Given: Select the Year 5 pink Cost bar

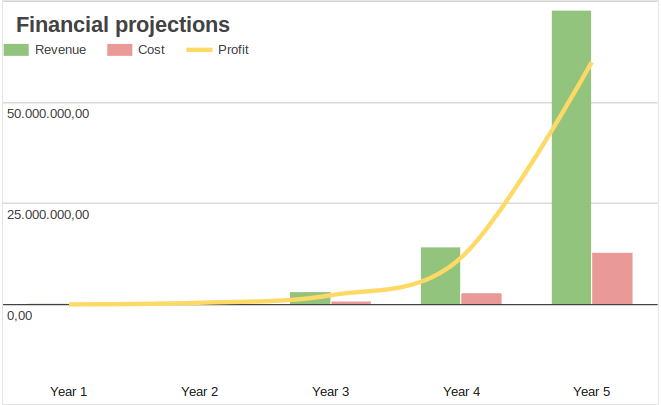Looking at the screenshot, I should pos(612,278).
